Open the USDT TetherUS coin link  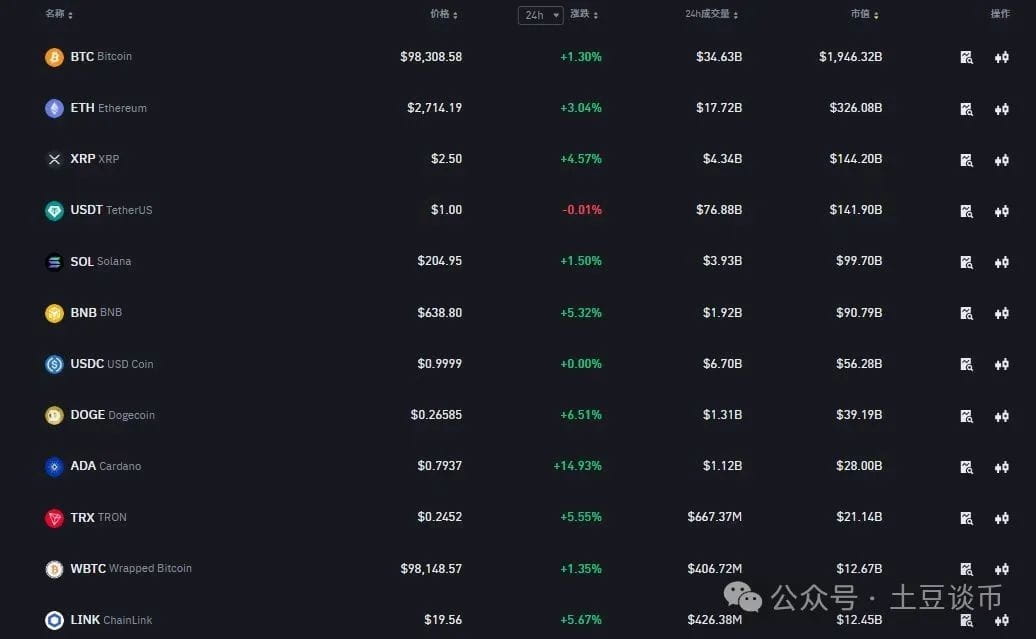[x=111, y=210]
